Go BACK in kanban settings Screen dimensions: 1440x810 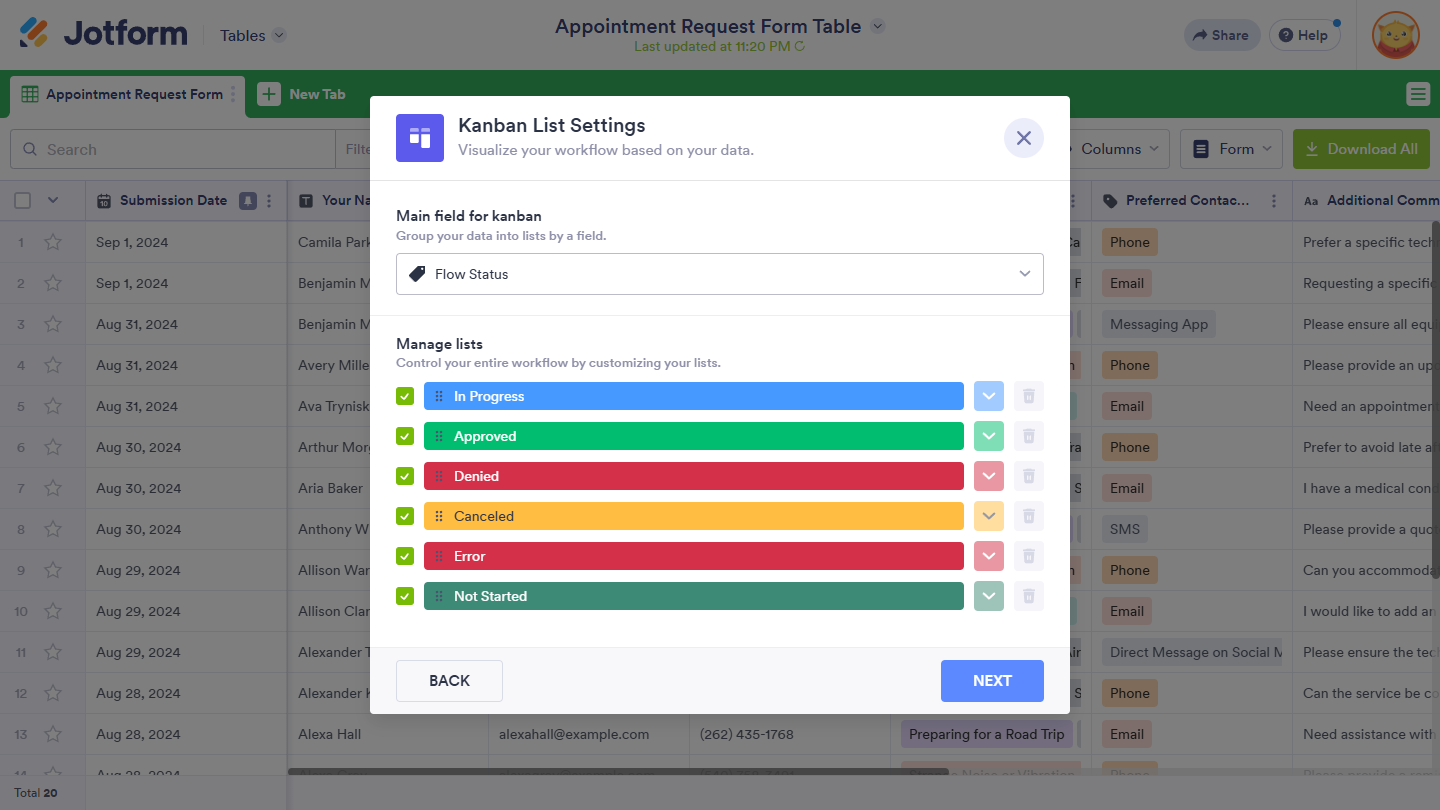449,681
